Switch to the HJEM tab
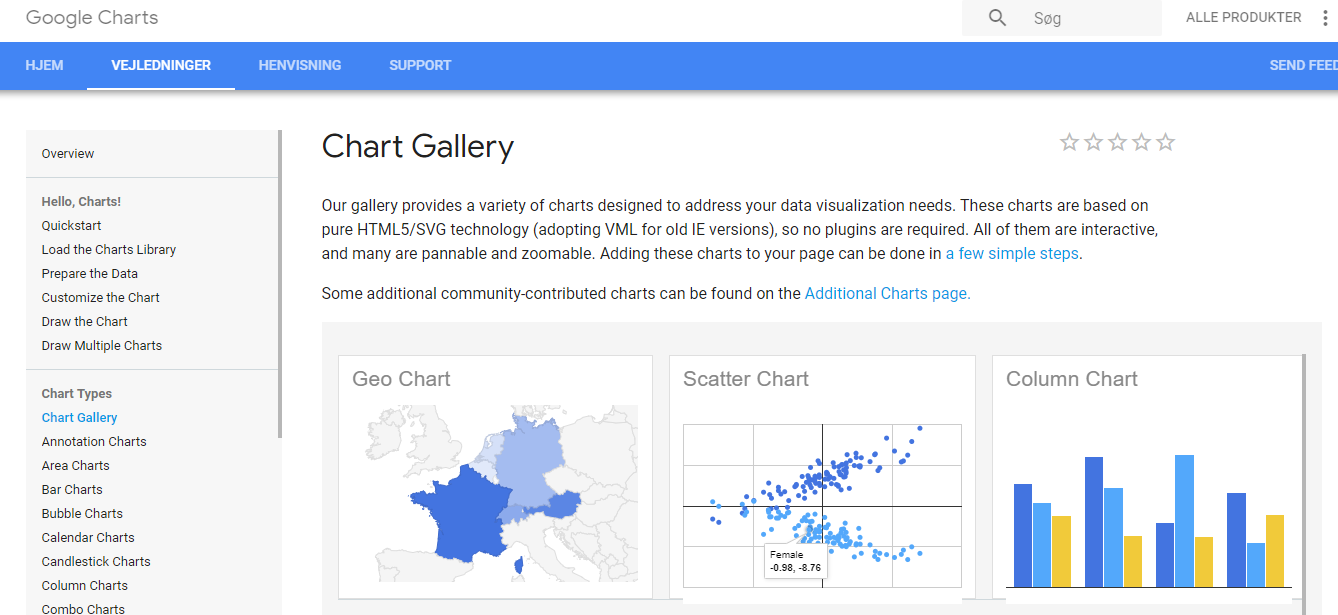This screenshot has width=1338, height=615. tap(44, 65)
